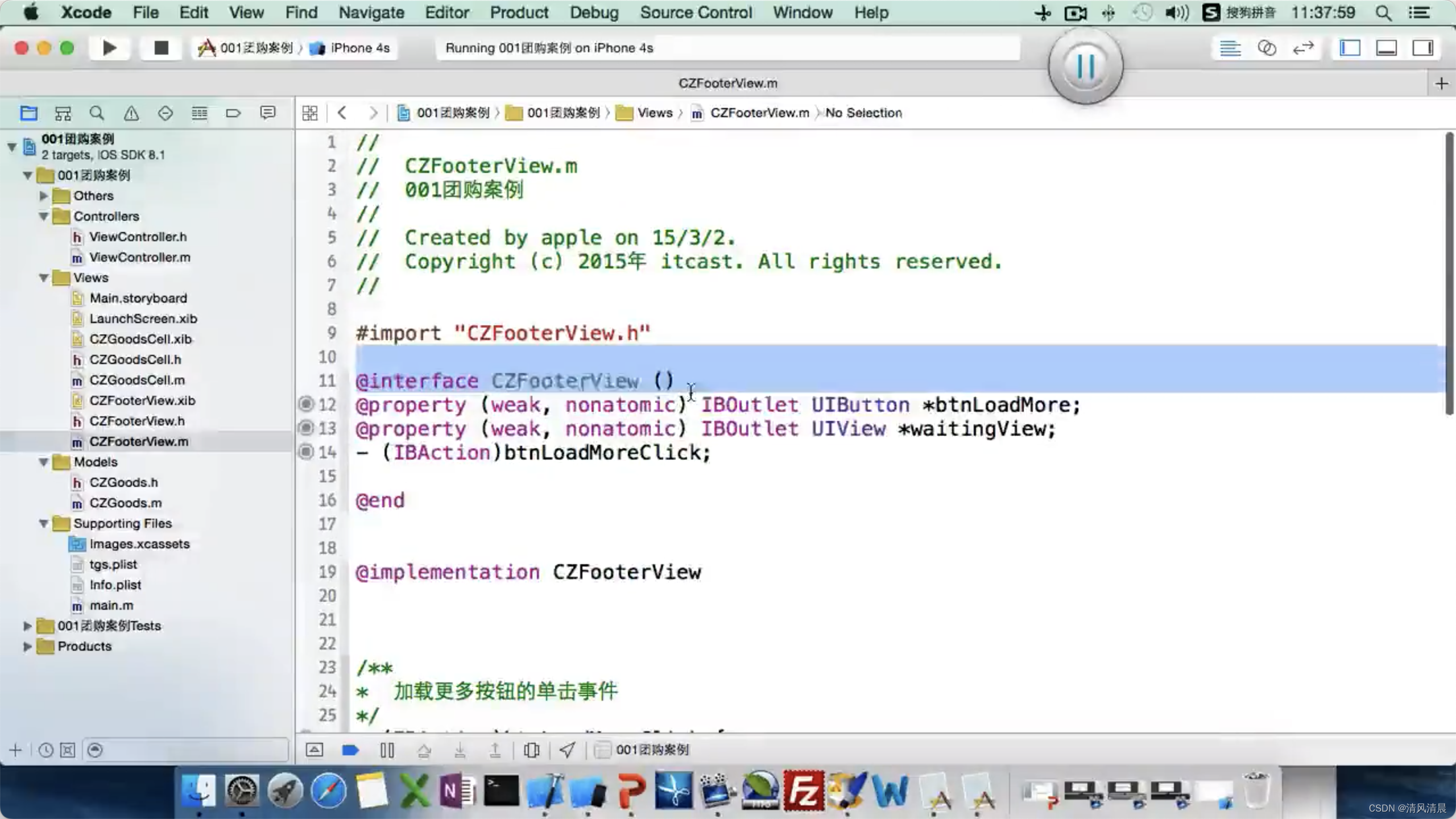Click Step out in debug bar

pyautogui.click(x=495, y=750)
